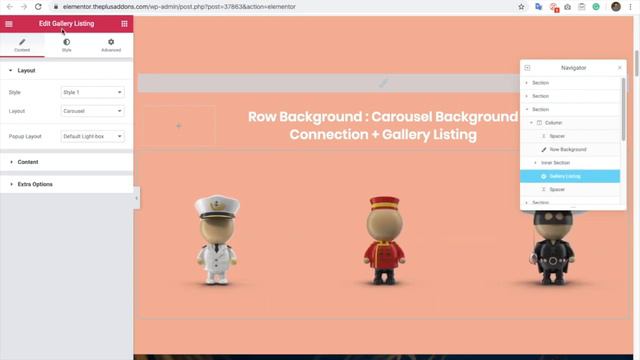This screenshot has height=360, width=640.
Task: Switch to the Content tab
Action: point(22,45)
